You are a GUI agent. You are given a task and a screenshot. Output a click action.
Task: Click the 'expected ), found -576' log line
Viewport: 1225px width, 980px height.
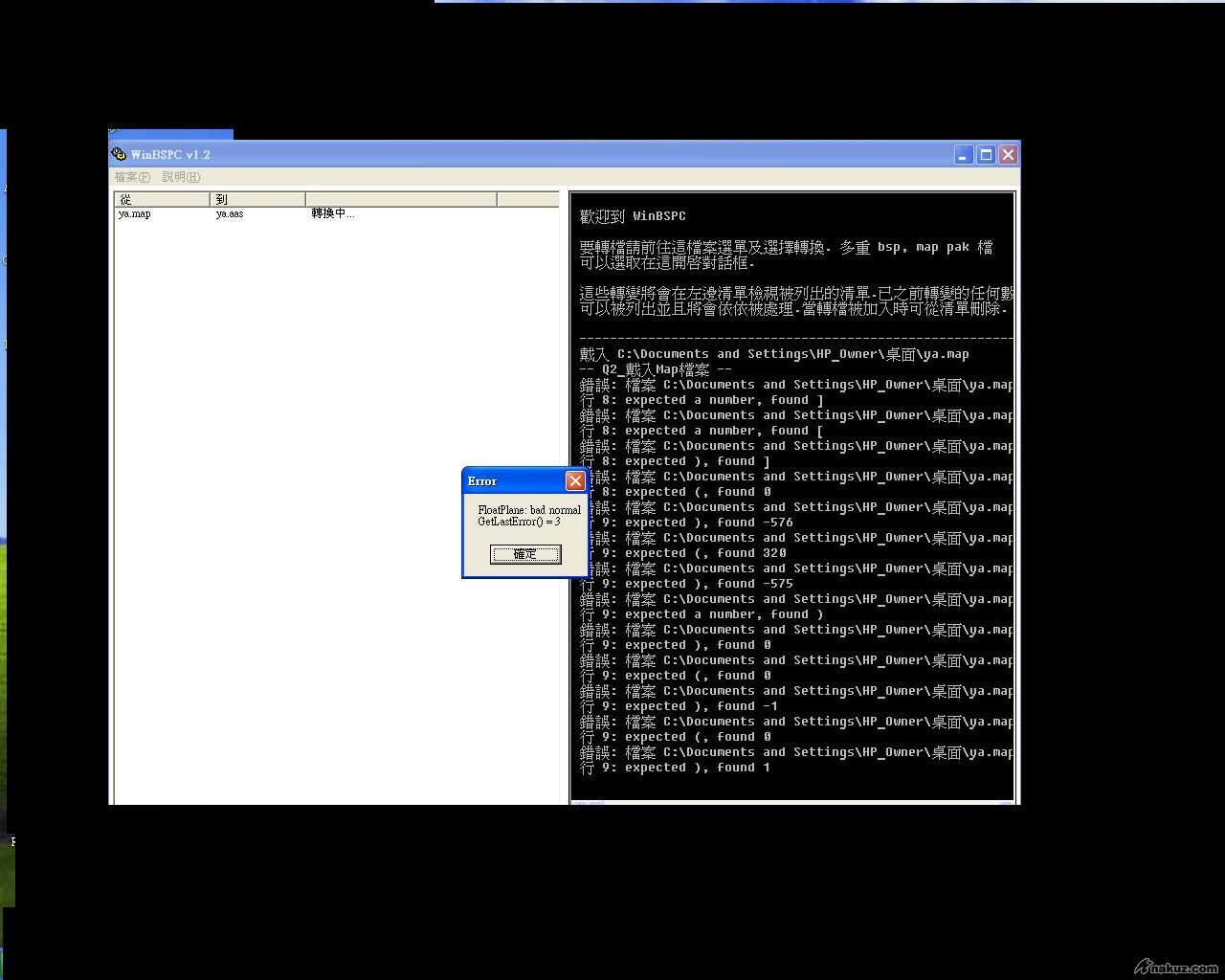(686, 523)
